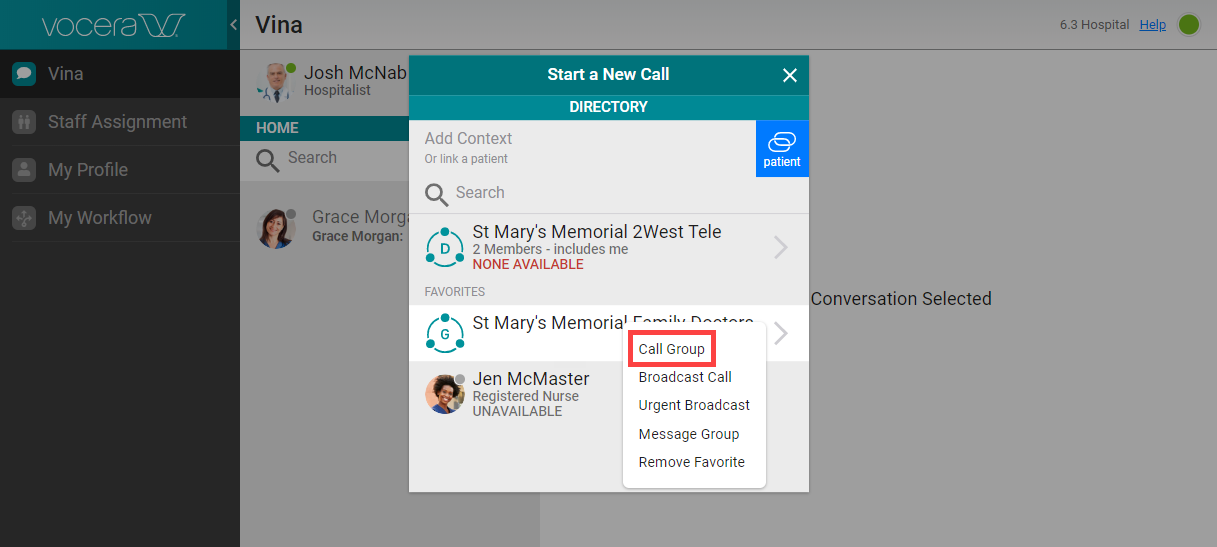The width and height of the screenshot is (1217, 547).
Task: Select the HOME tab
Action: [277, 128]
